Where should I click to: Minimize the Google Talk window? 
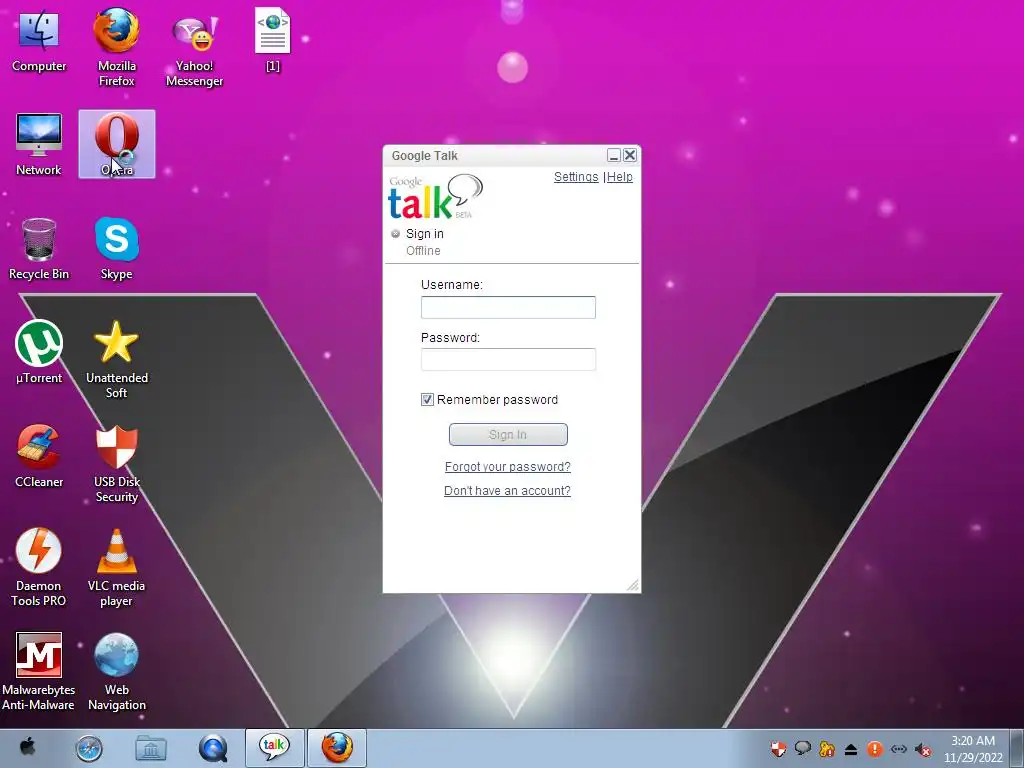pyautogui.click(x=613, y=155)
